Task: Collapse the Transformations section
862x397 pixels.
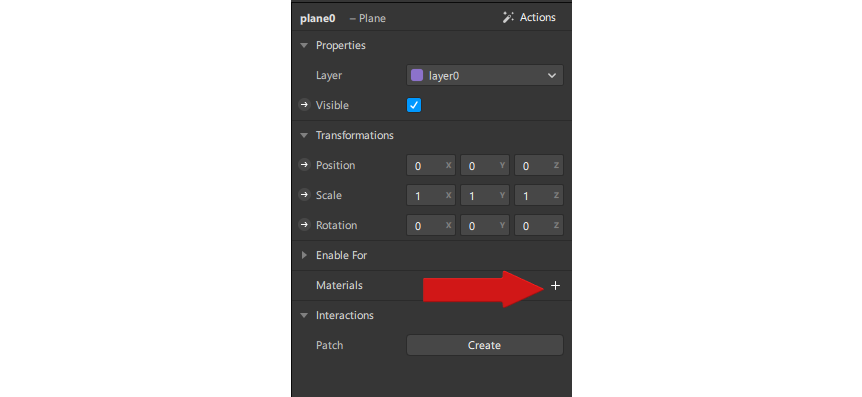Action: pos(304,135)
